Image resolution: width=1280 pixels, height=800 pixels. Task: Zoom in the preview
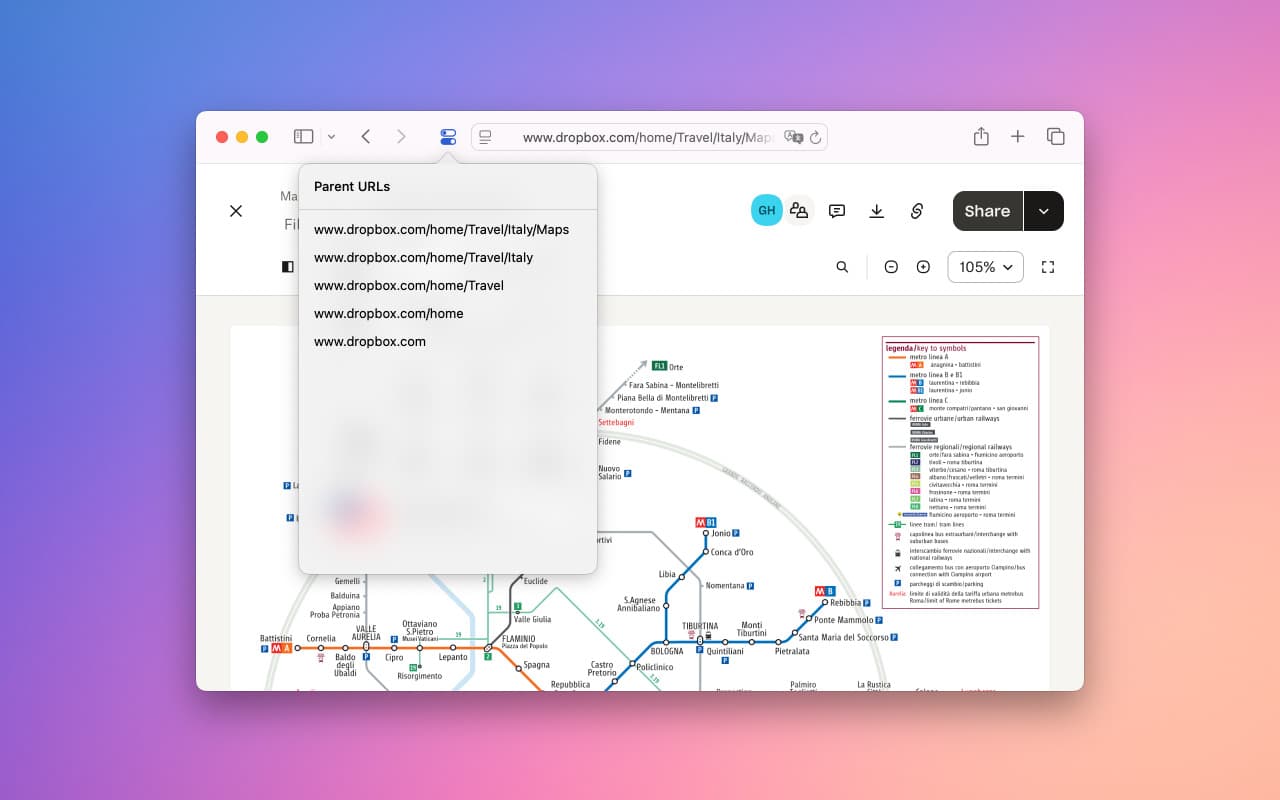tap(923, 267)
